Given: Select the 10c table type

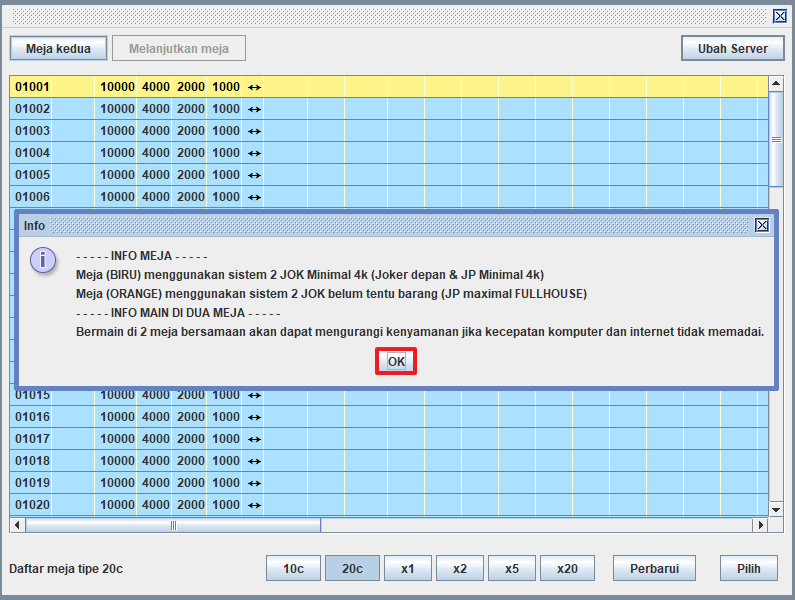Looking at the screenshot, I should (293, 568).
